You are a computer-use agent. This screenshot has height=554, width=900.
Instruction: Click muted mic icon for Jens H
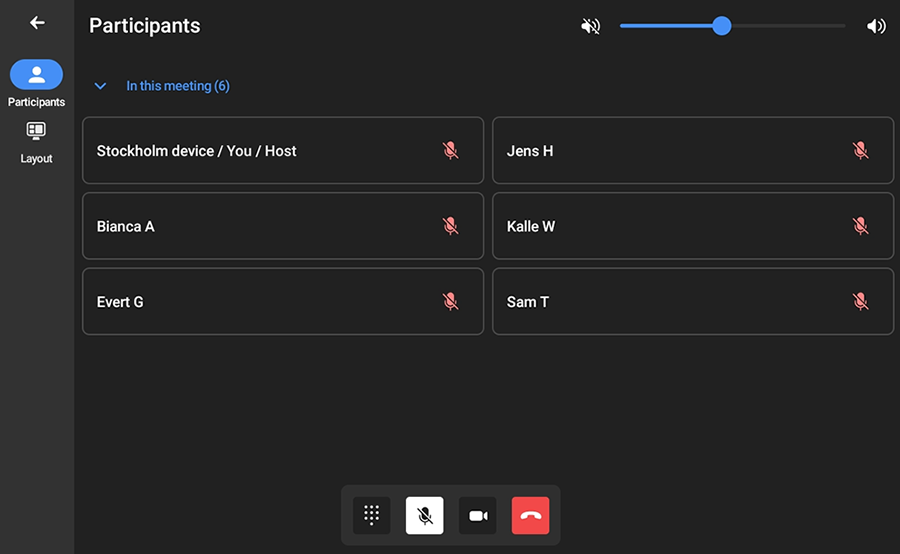860,151
